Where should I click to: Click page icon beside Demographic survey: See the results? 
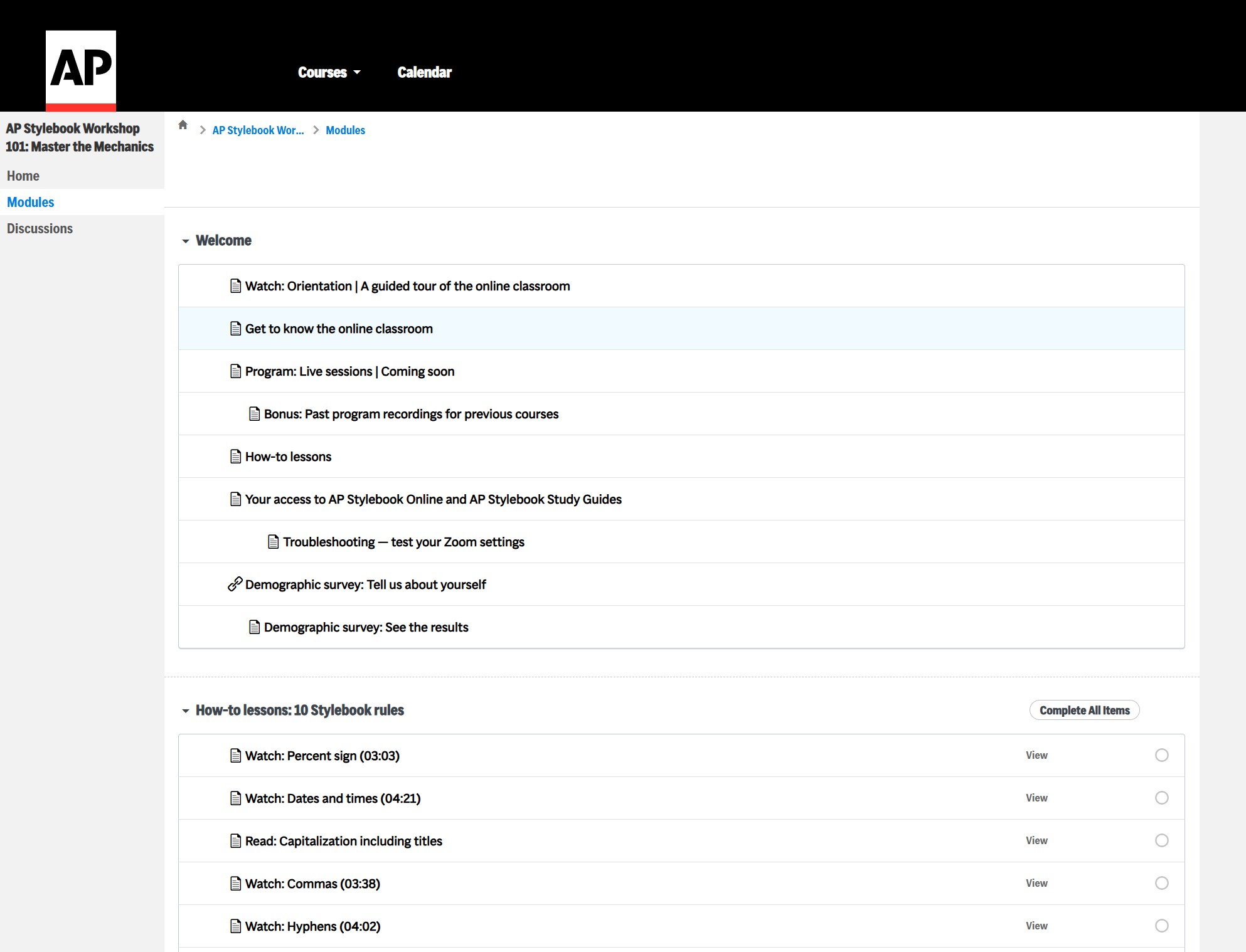tap(255, 627)
